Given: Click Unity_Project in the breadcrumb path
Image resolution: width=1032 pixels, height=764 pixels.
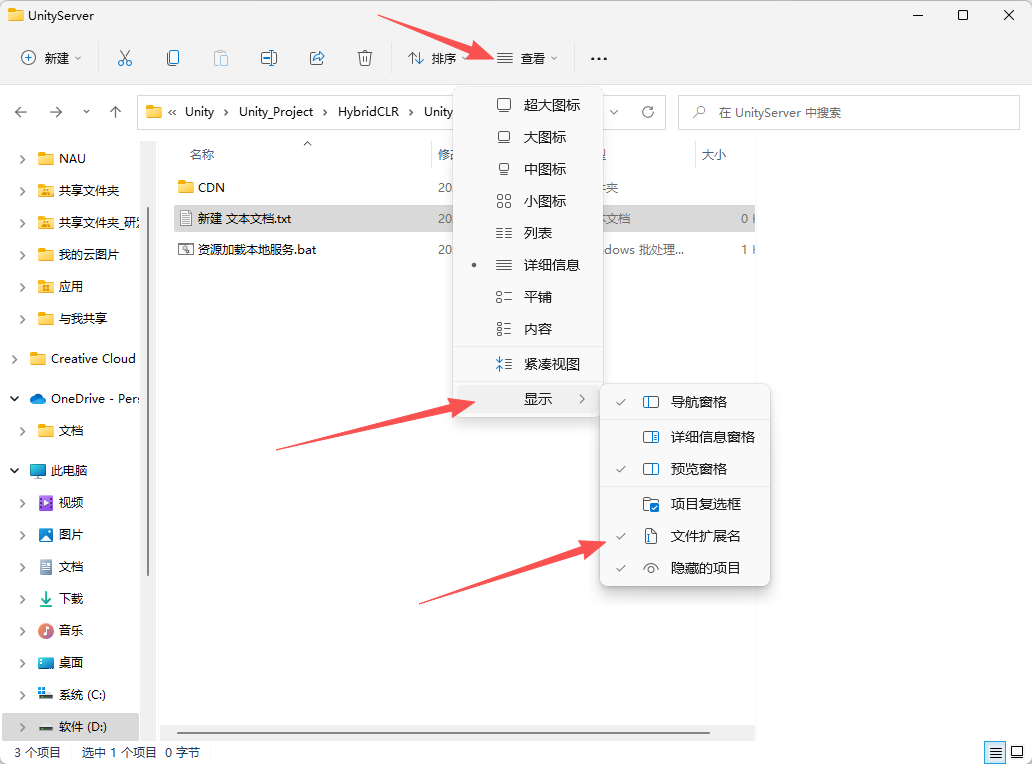Looking at the screenshot, I should click(x=276, y=112).
